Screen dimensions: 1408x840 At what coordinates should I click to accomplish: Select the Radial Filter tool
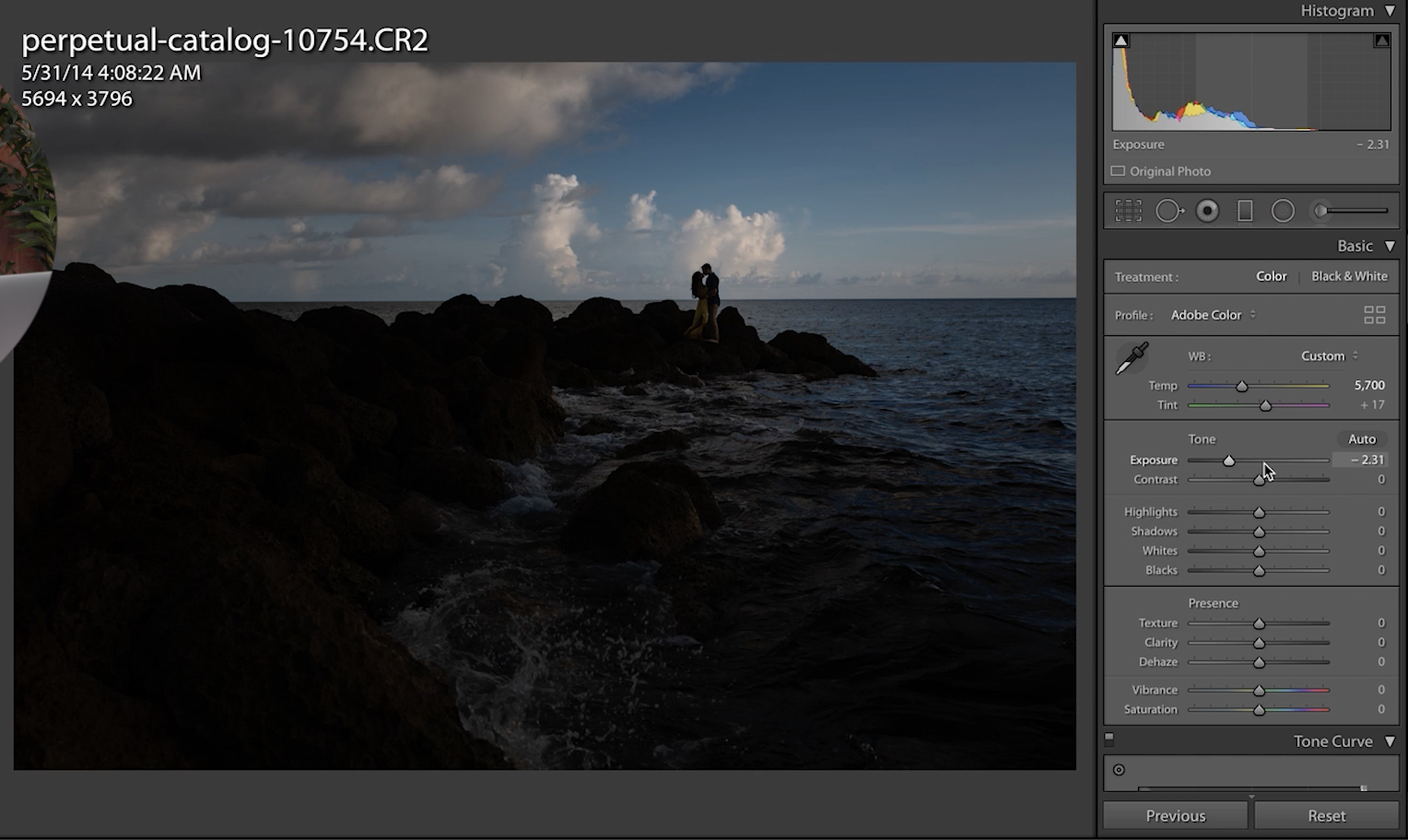click(x=1283, y=211)
